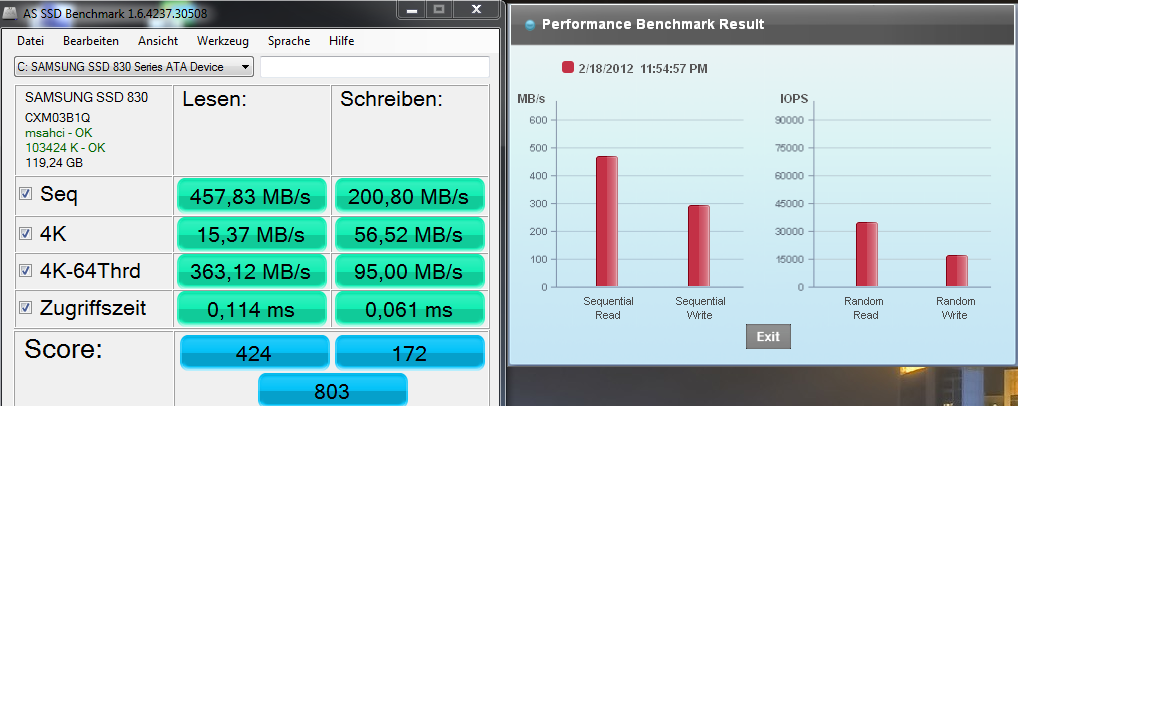
Task: Toggle the Zugriffszeit test checkbox
Action: pyautogui.click(x=26, y=308)
